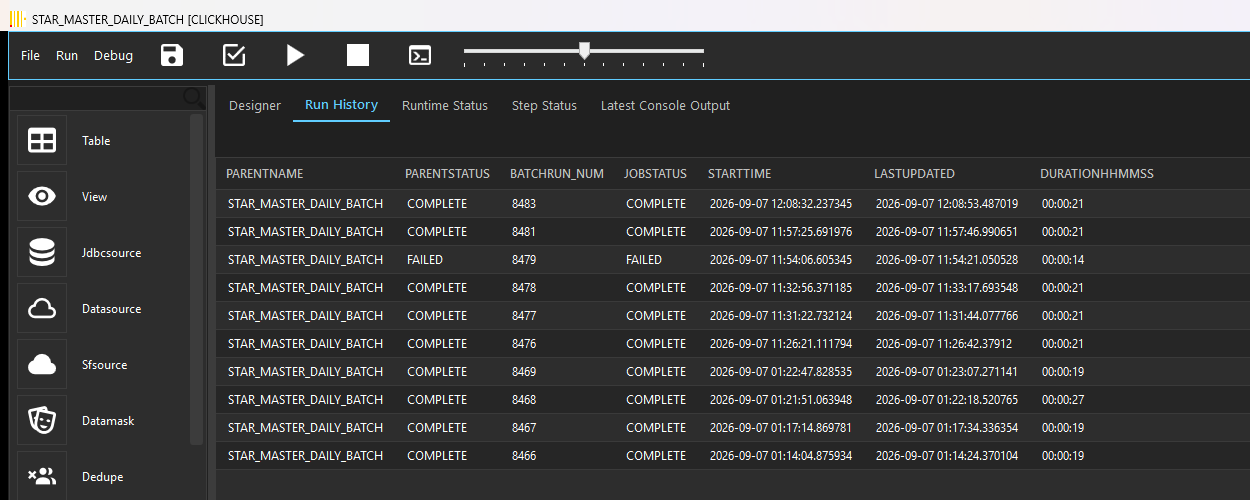The width and height of the screenshot is (1250, 500).
Task: Select batch run number 8468 cell
Action: 524,400
